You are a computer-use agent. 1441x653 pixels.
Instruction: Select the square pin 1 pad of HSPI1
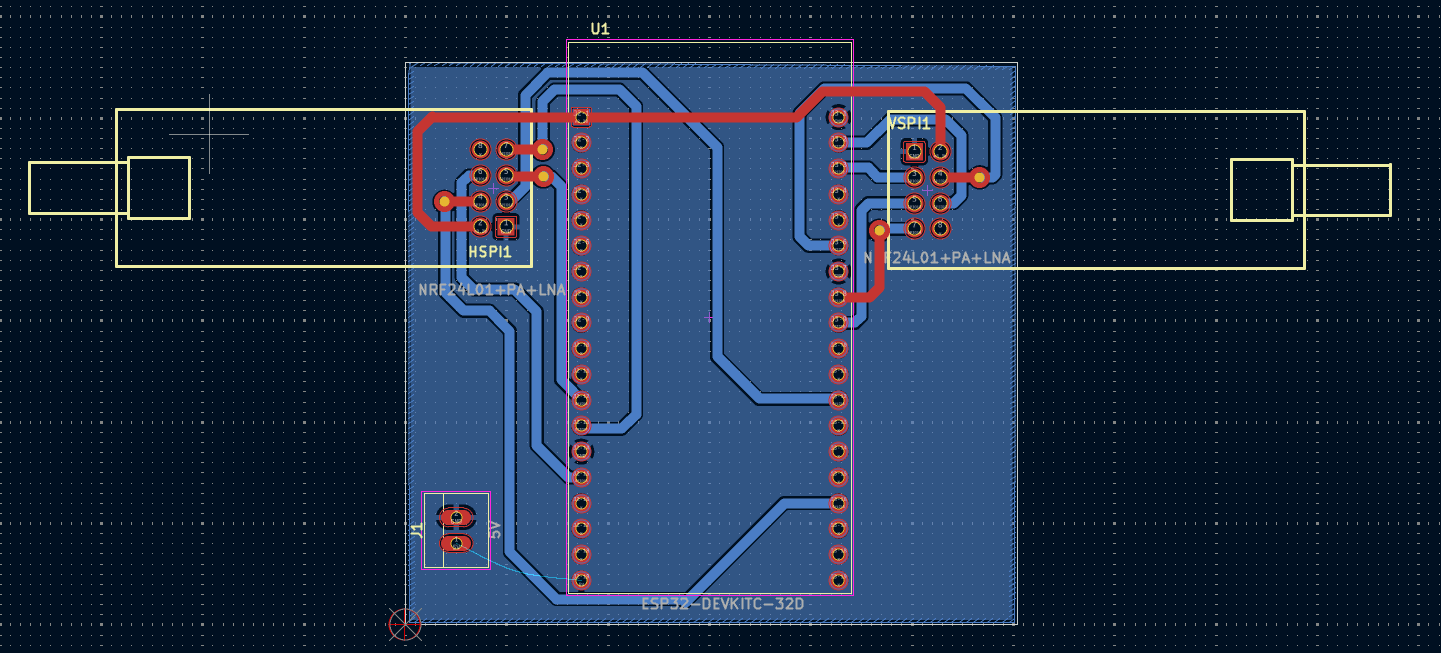tap(506, 226)
